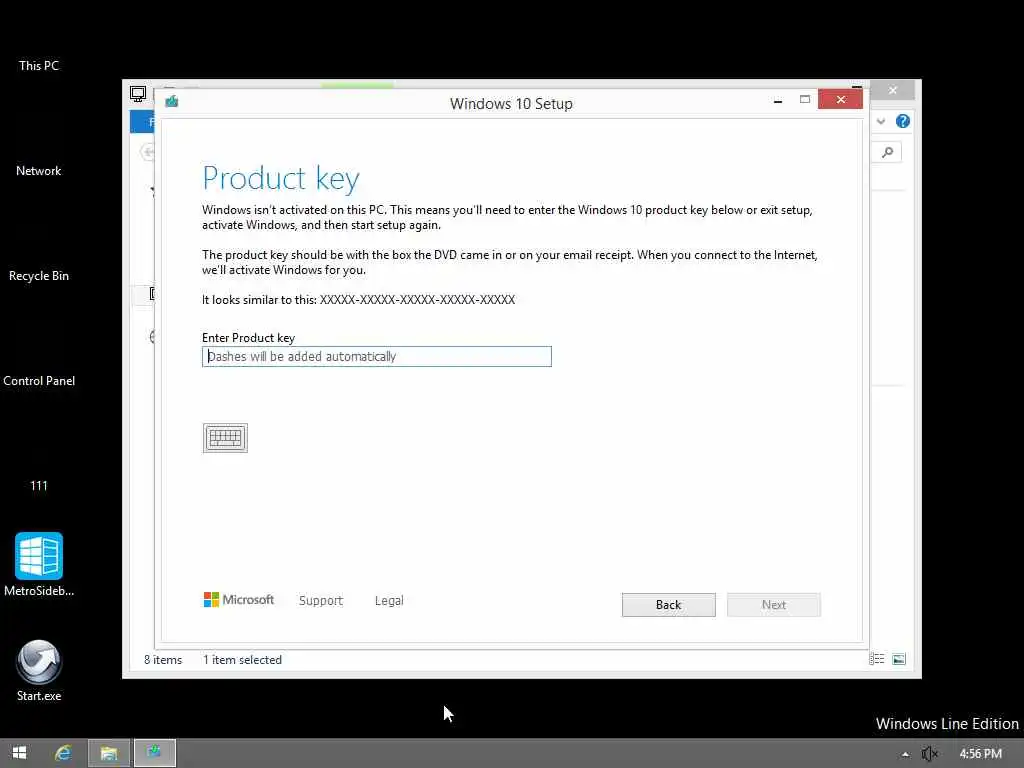Click the Enter Product key input field

tap(377, 357)
